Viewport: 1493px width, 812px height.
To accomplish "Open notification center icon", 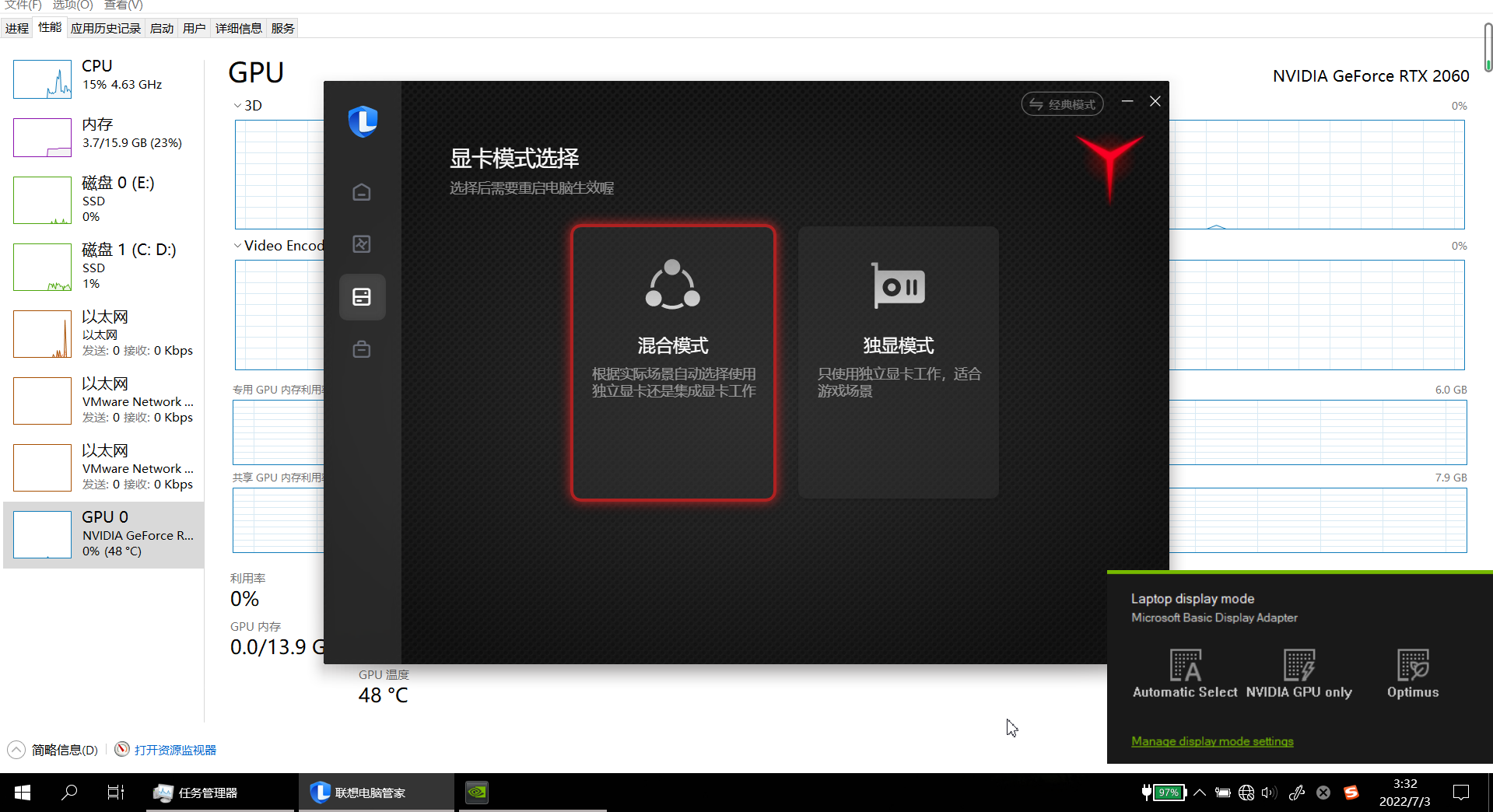I will point(1461,793).
